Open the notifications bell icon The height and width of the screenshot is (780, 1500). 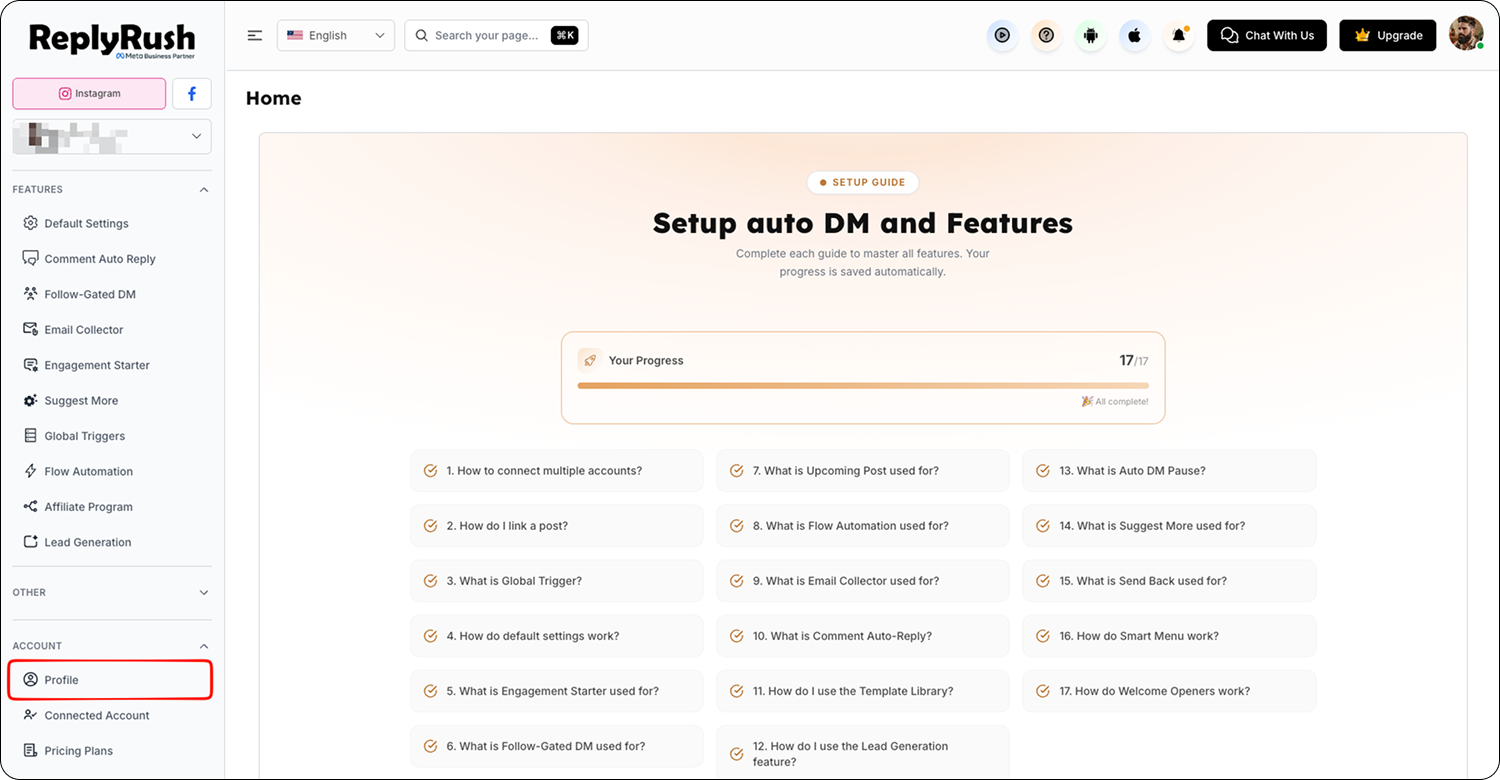tap(1179, 35)
